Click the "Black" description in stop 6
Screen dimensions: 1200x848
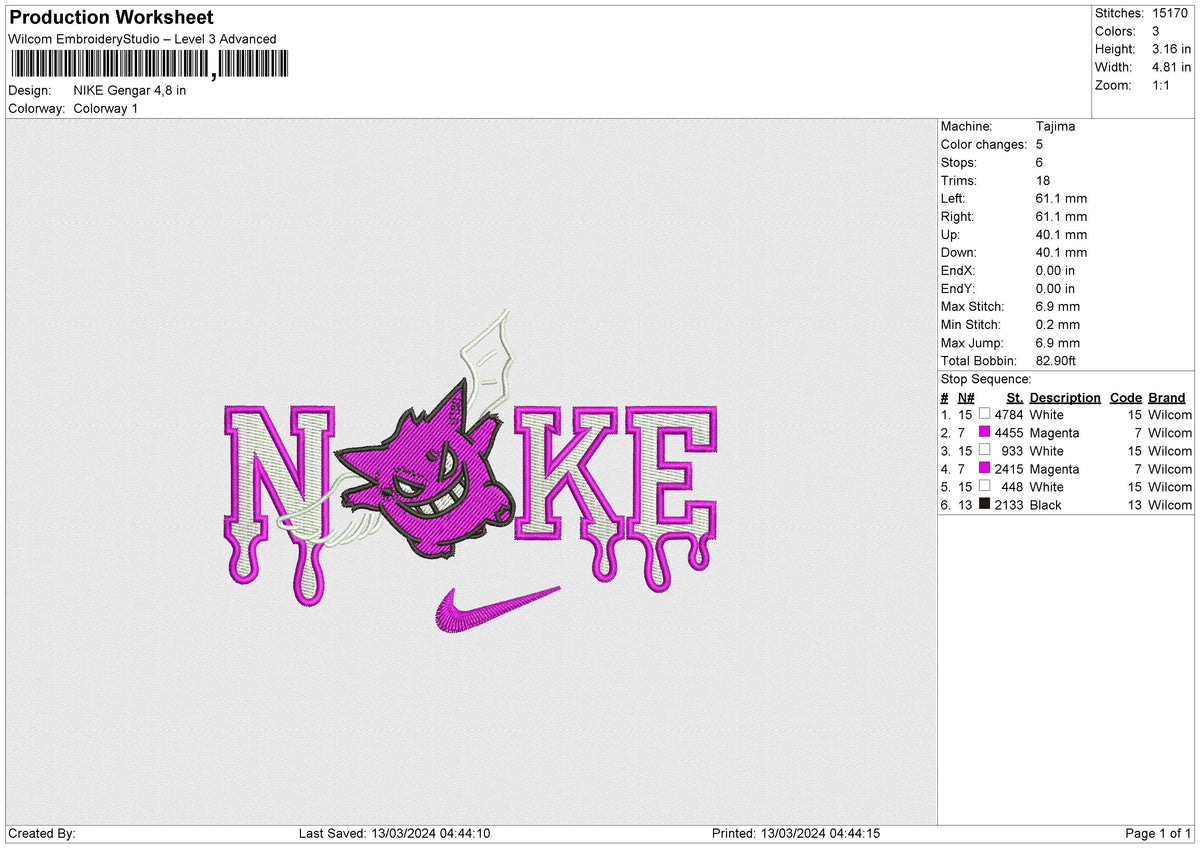tap(1046, 505)
